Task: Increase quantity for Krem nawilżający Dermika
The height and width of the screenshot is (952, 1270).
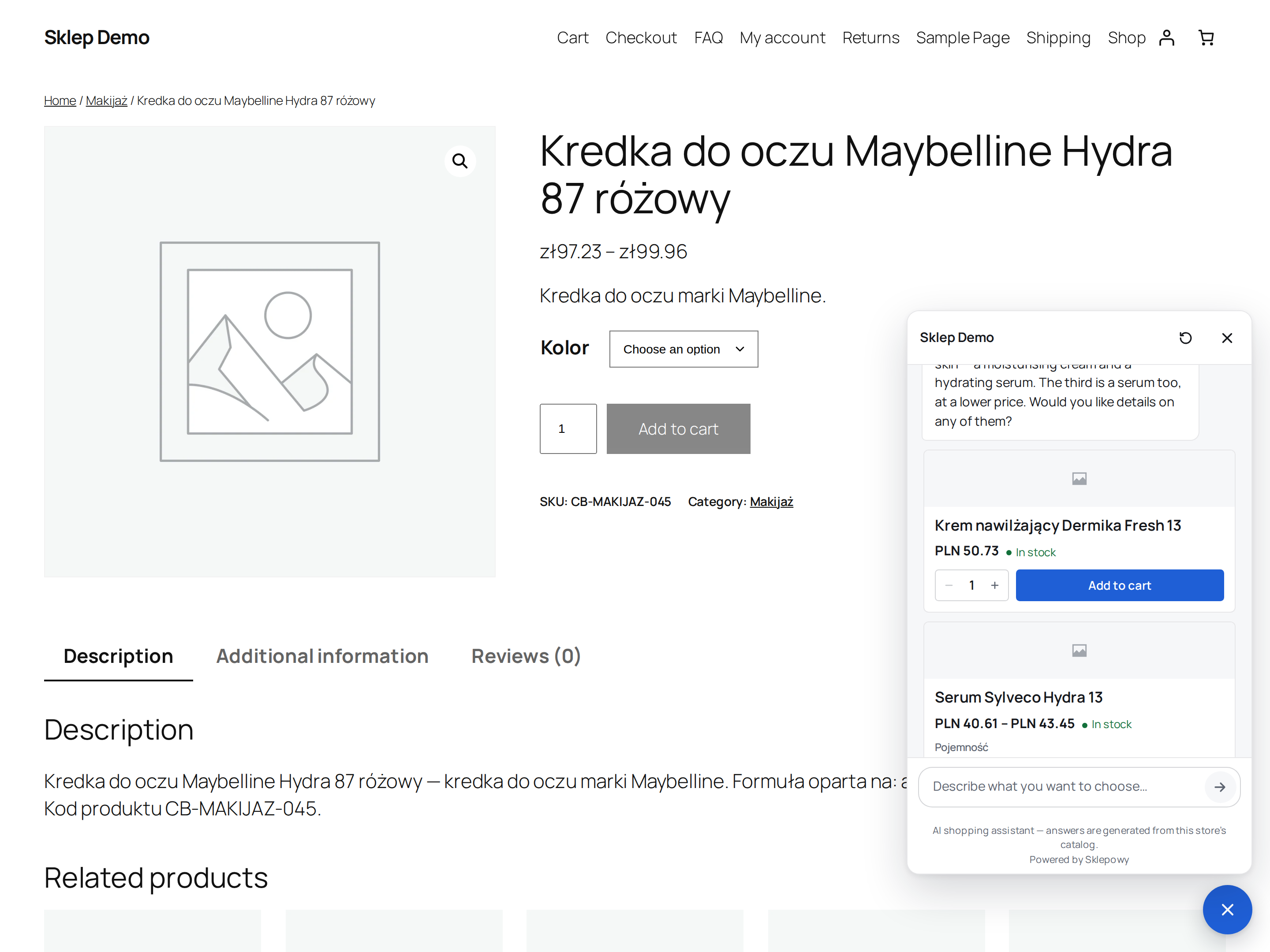Action: pyautogui.click(x=995, y=585)
